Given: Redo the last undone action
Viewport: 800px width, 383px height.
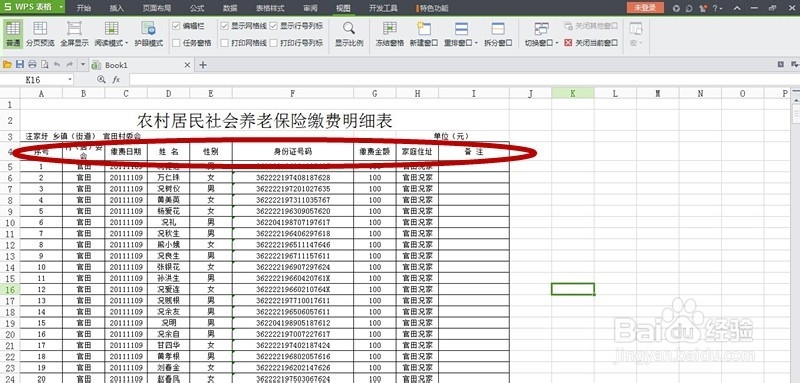Looking at the screenshot, I should [69, 64].
